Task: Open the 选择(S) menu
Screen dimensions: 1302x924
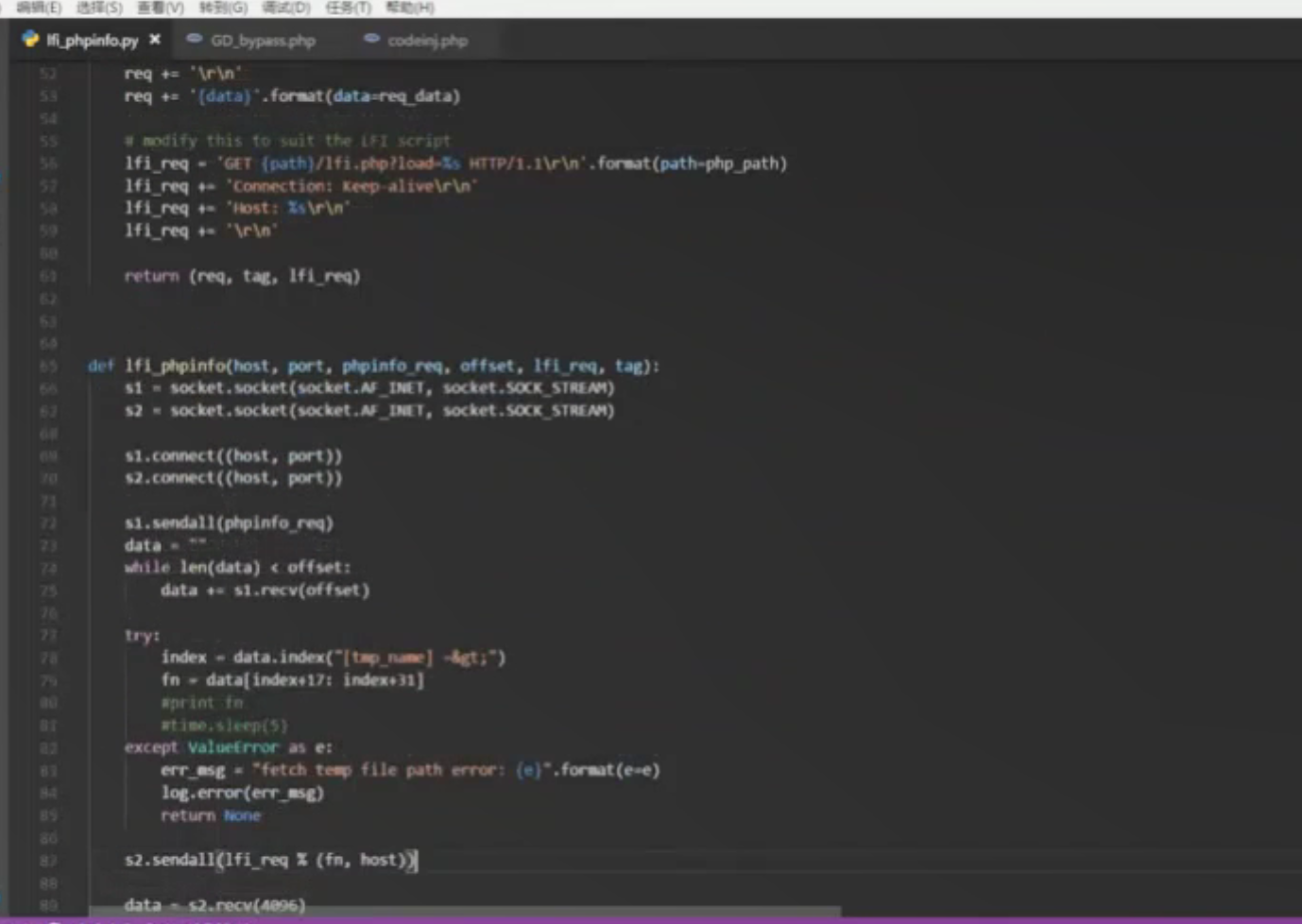Action: coord(99,8)
